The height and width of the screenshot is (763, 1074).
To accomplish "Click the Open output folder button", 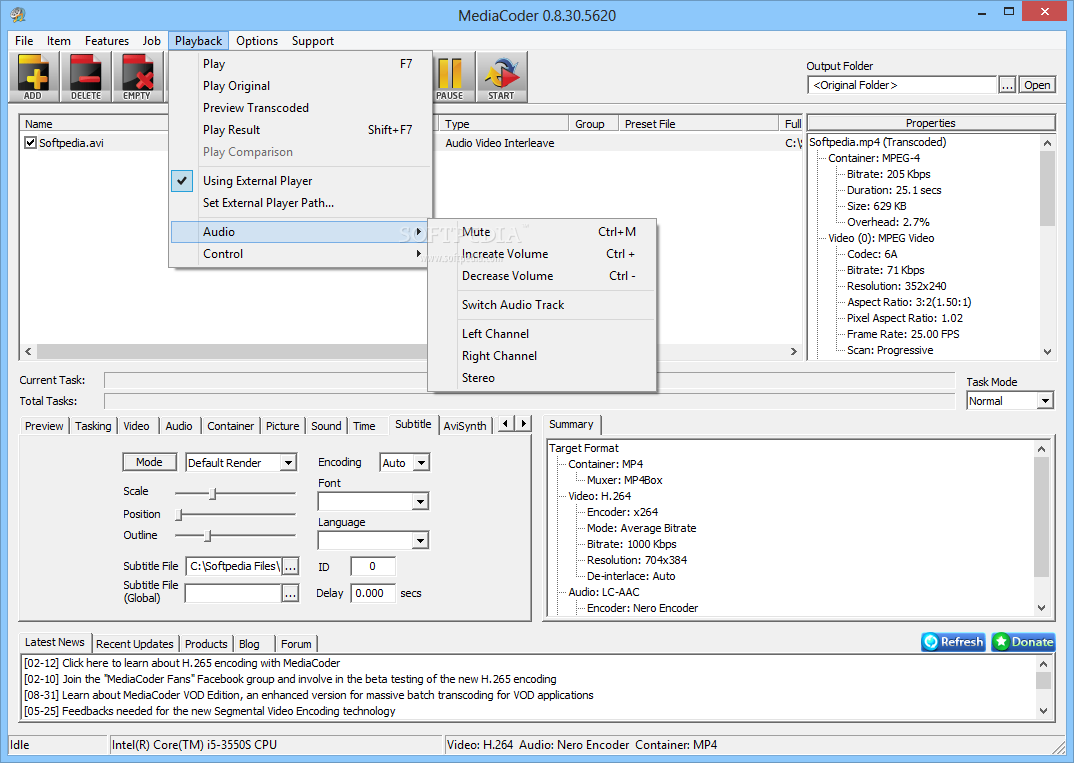I will pyautogui.click(x=1037, y=85).
